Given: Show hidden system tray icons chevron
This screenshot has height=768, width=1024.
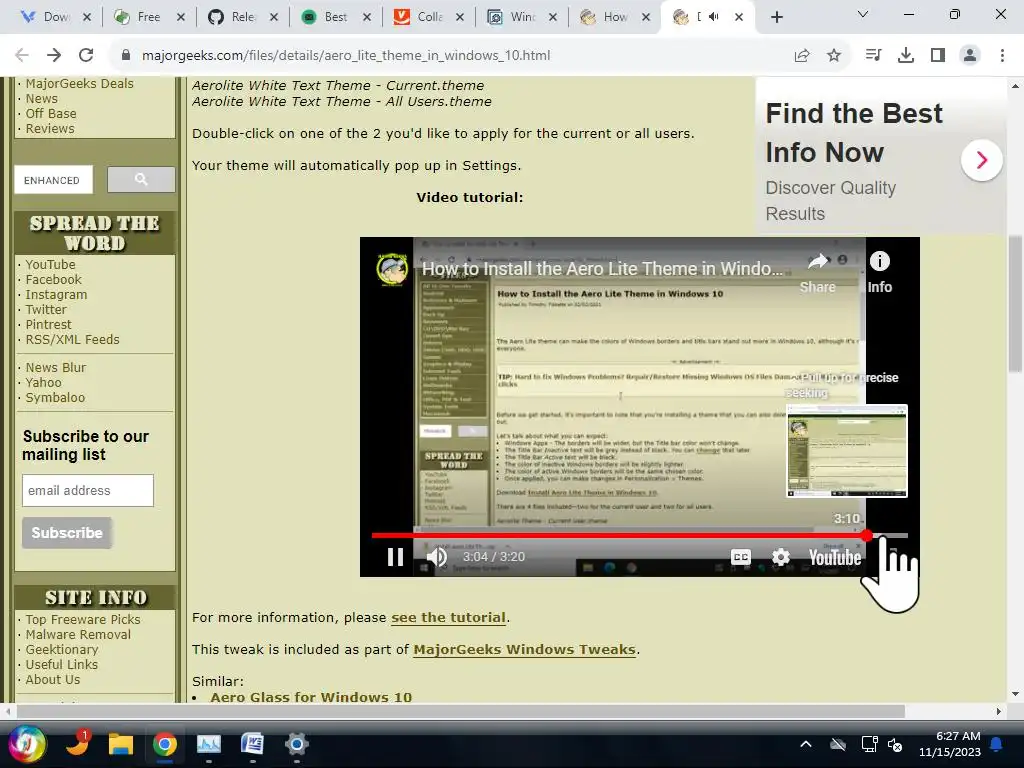Looking at the screenshot, I should 806,744.
